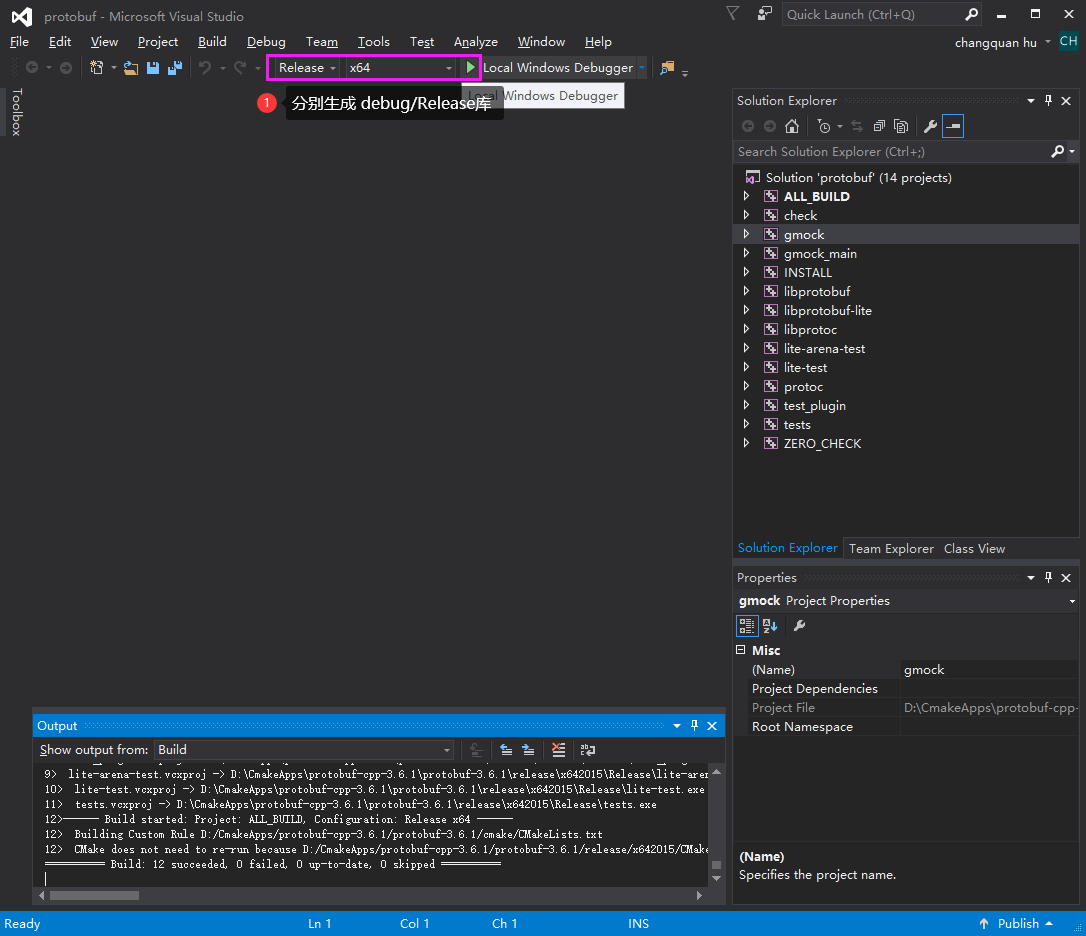This screenshot has height=936, width=1086.
Task: Click the Find in Files toolbar icon
Action: point(667,67)
